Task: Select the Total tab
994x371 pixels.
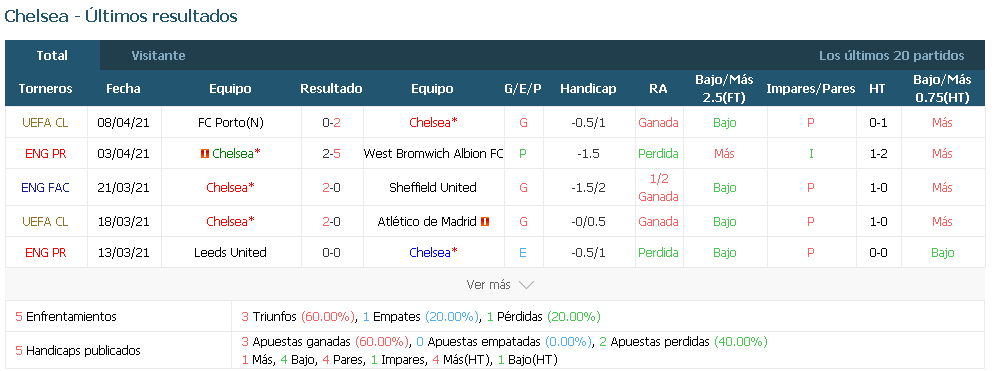Action: (52, 55)
